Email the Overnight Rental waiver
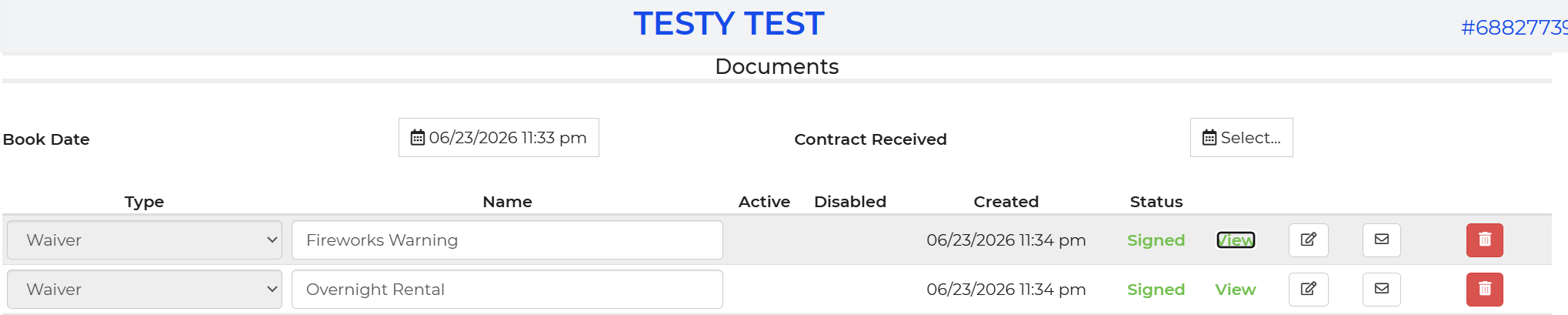 click(x=1382, y=290)
